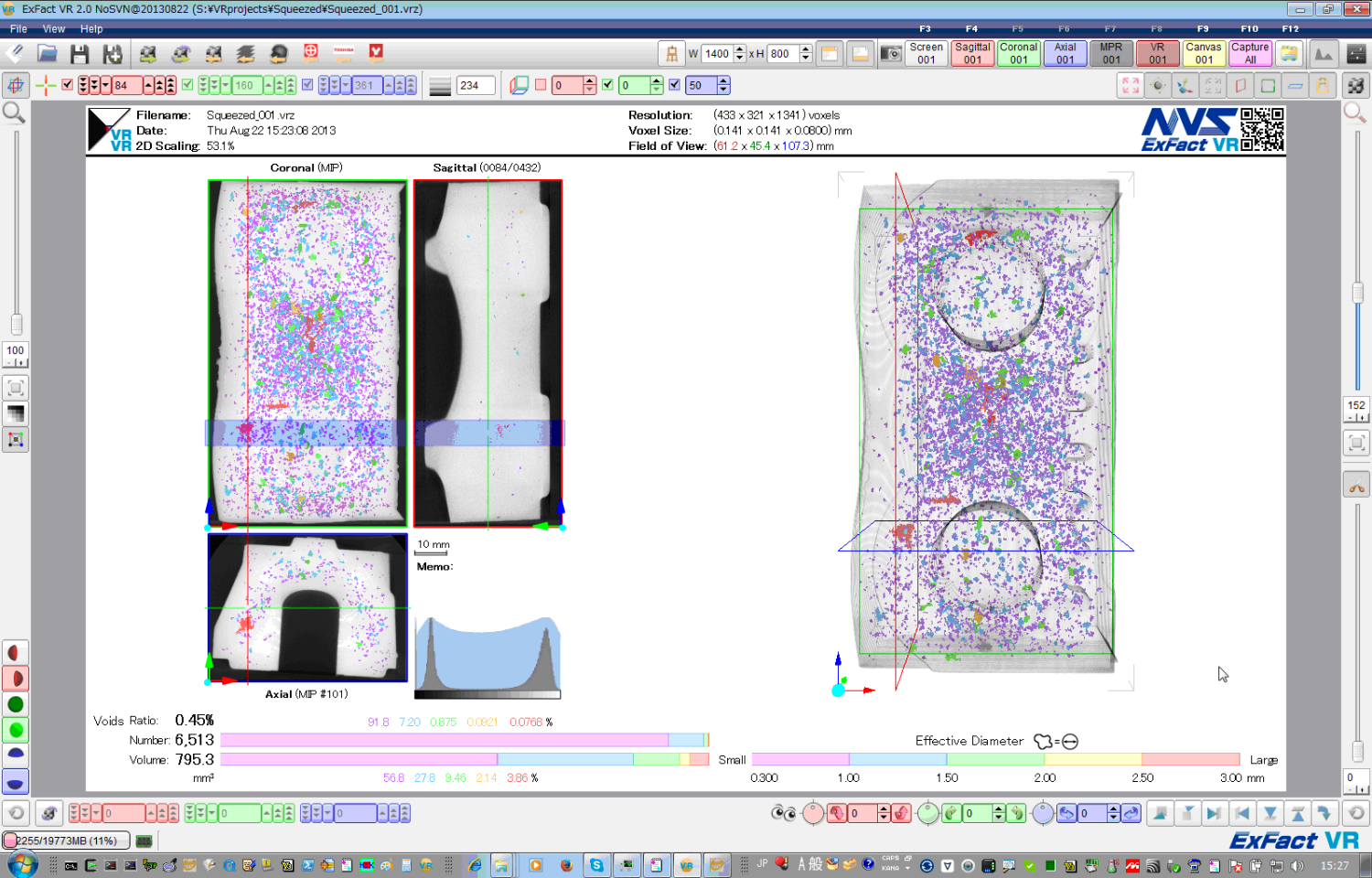Select the magnifier zoom tool at left
Image resolution: width=1372 pixels, height=878 pixels.
tap(15, 113)
